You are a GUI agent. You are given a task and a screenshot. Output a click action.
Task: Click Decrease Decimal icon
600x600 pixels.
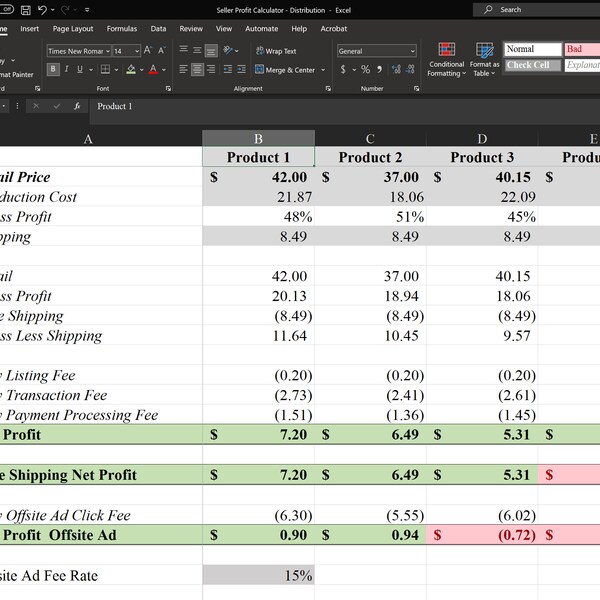tap(410, 69)
